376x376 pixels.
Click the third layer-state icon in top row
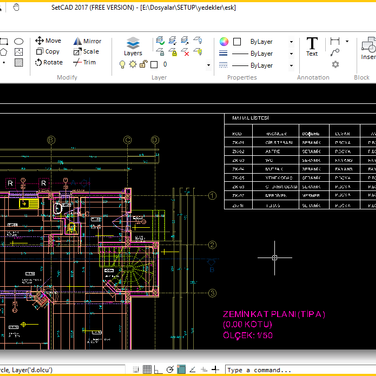[185, 41]
